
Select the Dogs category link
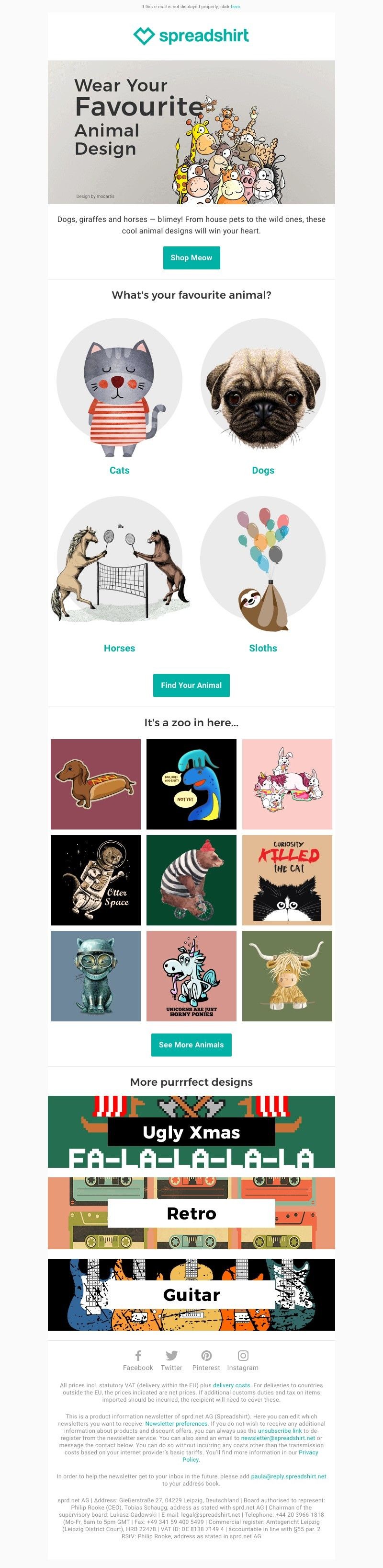click(x=263, y=470)
